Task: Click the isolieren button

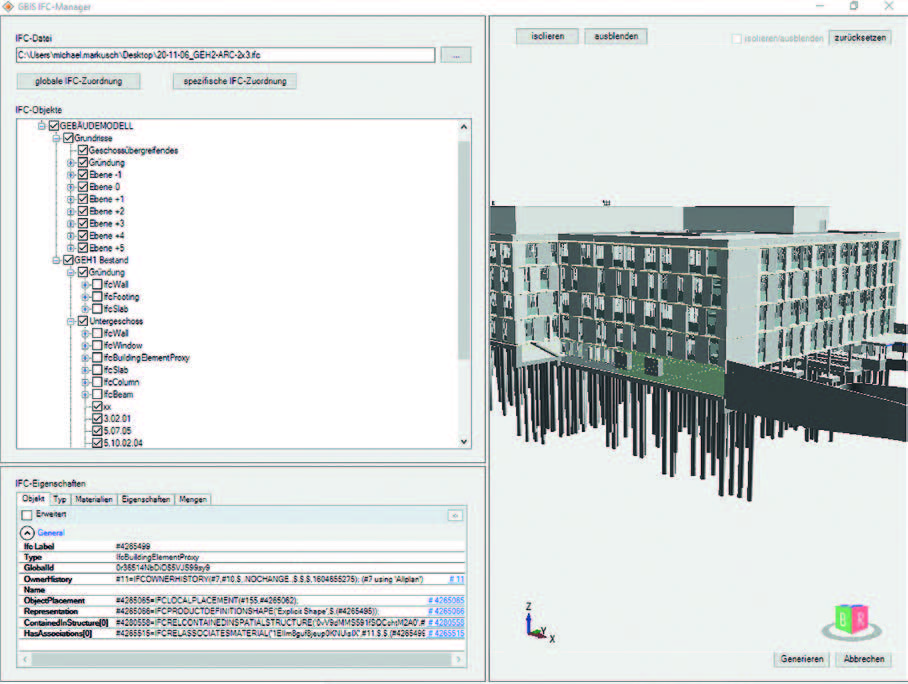Action: coord(547,36)
